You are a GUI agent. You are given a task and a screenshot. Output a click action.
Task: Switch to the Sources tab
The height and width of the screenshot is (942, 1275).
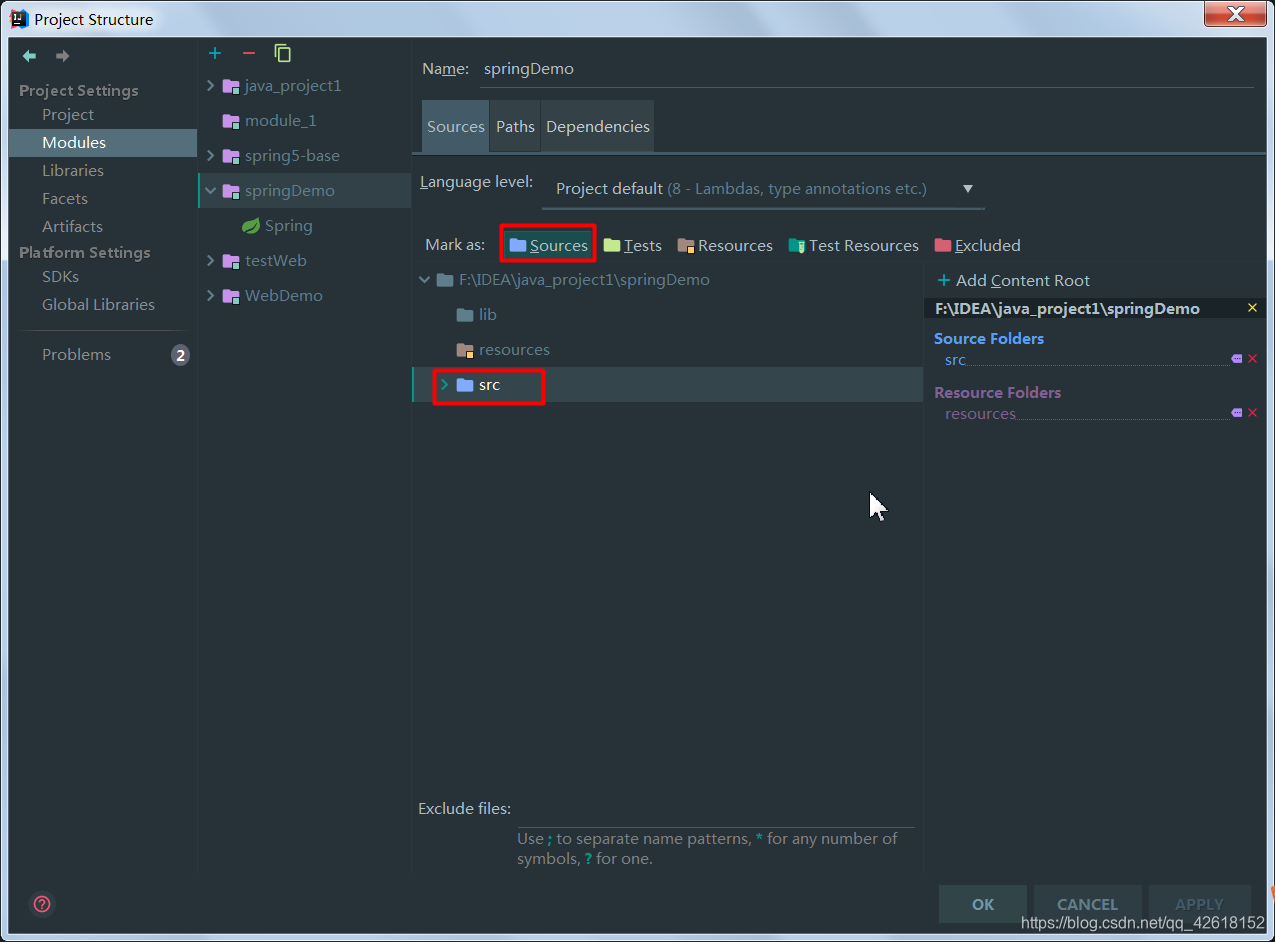[x=455, y=127]
